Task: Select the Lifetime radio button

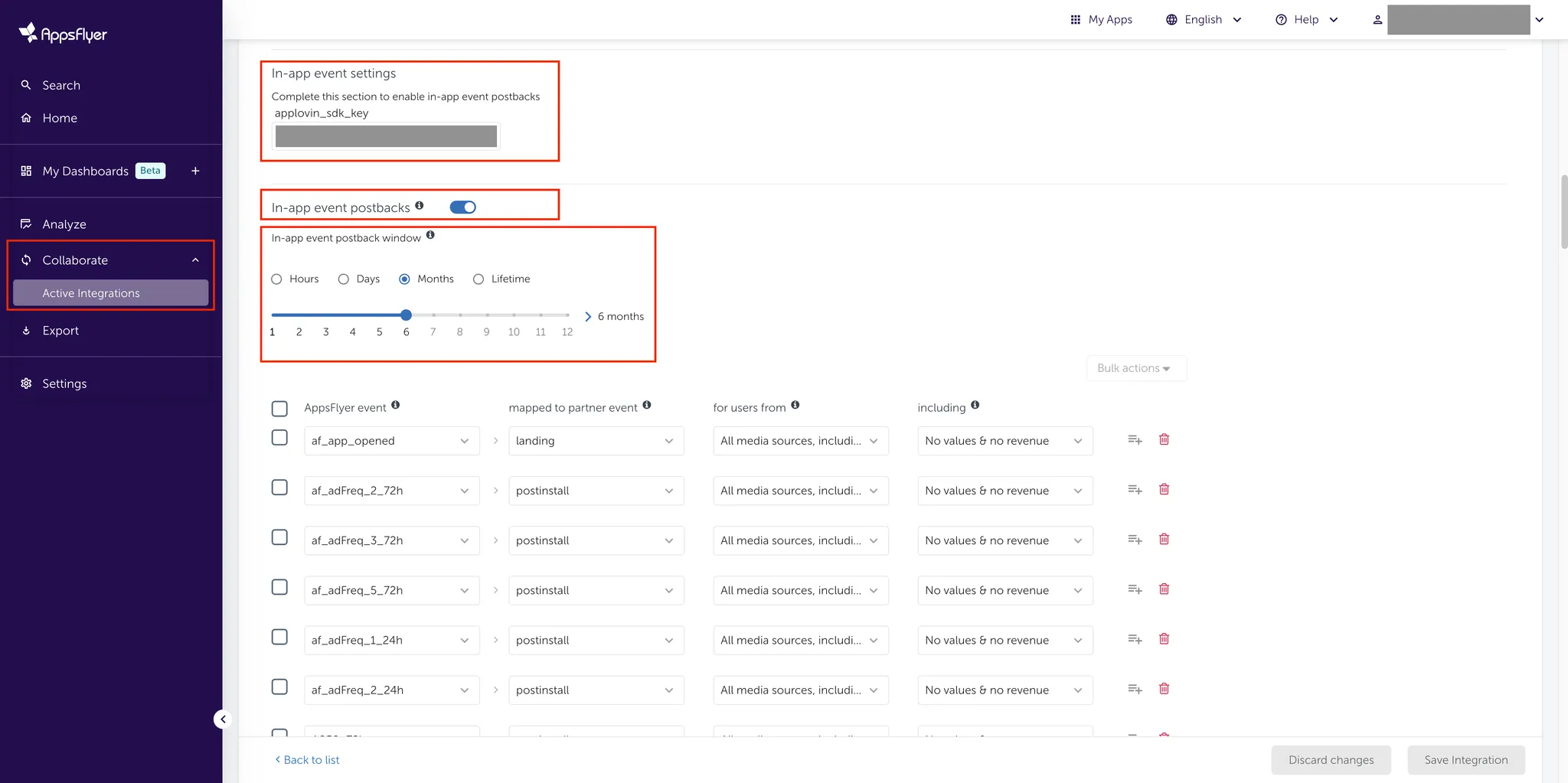Action: [x=479, y=279]
